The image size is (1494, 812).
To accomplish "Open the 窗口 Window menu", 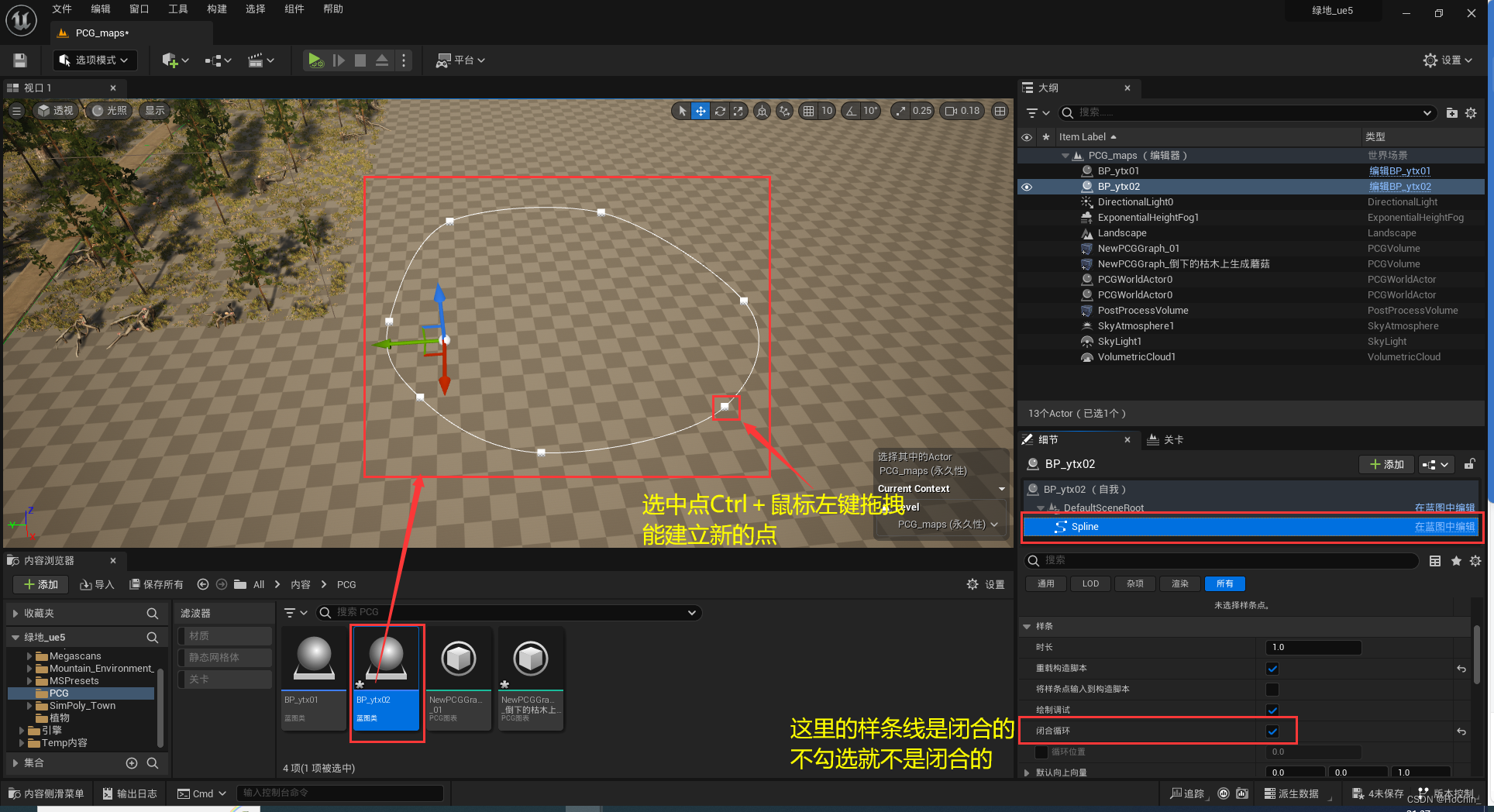I will point(139,9).
